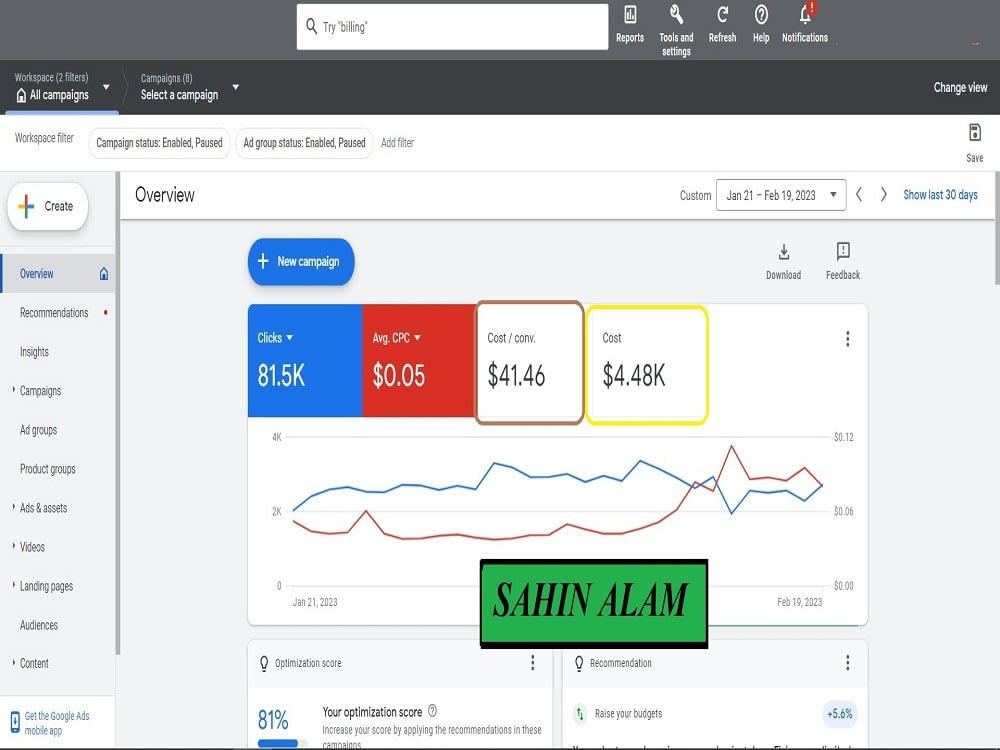The height and width of the screenshot is (750, 1000).
Task: Expand the Select a campaign dropdown
Action: click(236, 87)
